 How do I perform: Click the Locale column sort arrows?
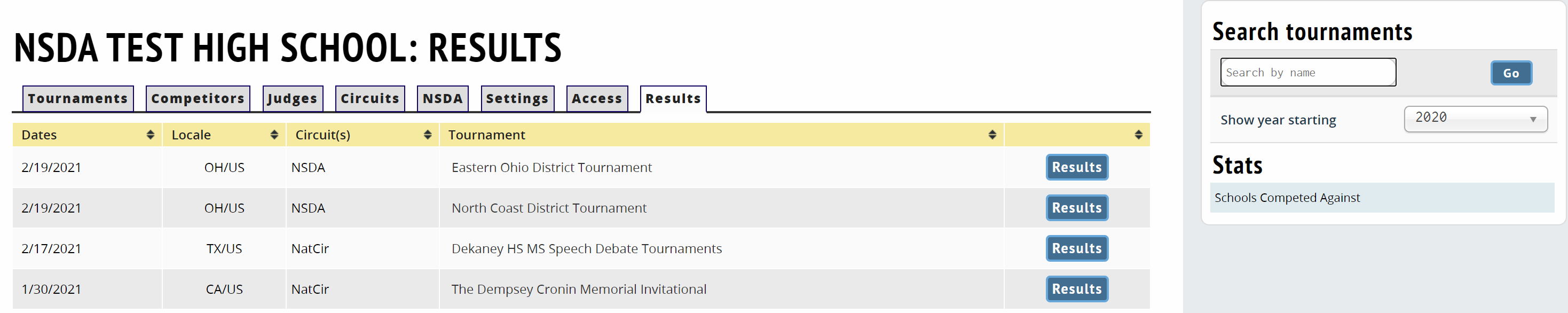pos(274,135)
